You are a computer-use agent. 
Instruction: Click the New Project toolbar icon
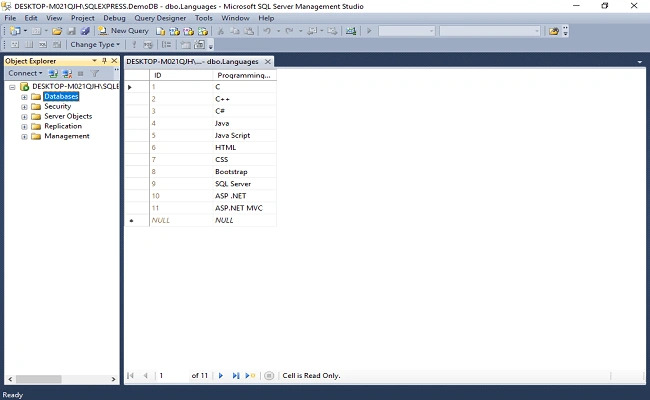click(15, 31)
